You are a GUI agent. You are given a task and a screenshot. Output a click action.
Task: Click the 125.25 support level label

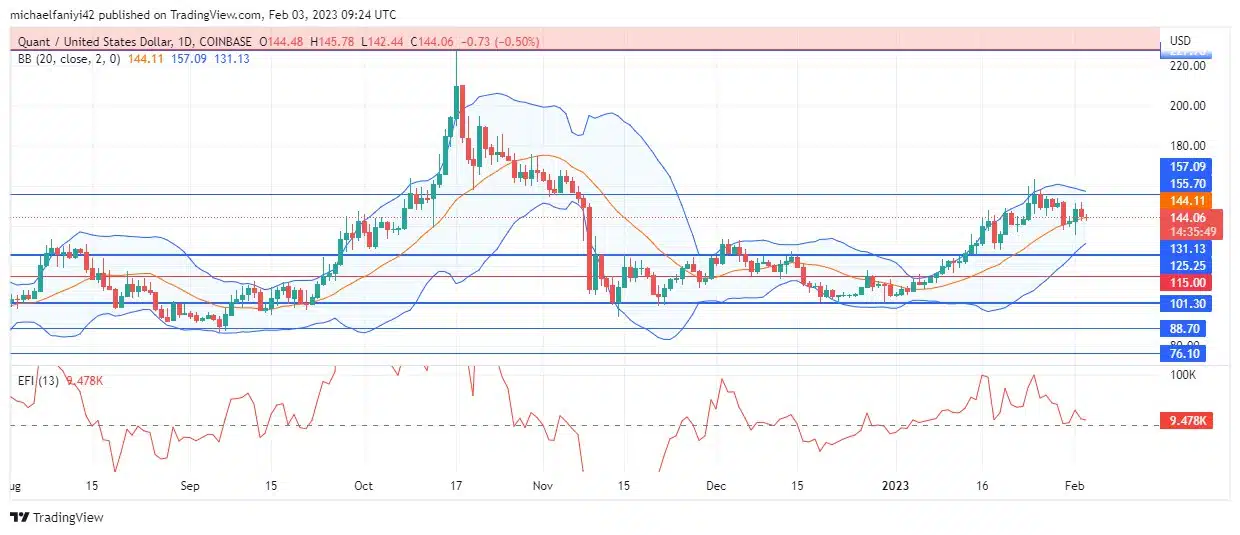coord(1185,266)
